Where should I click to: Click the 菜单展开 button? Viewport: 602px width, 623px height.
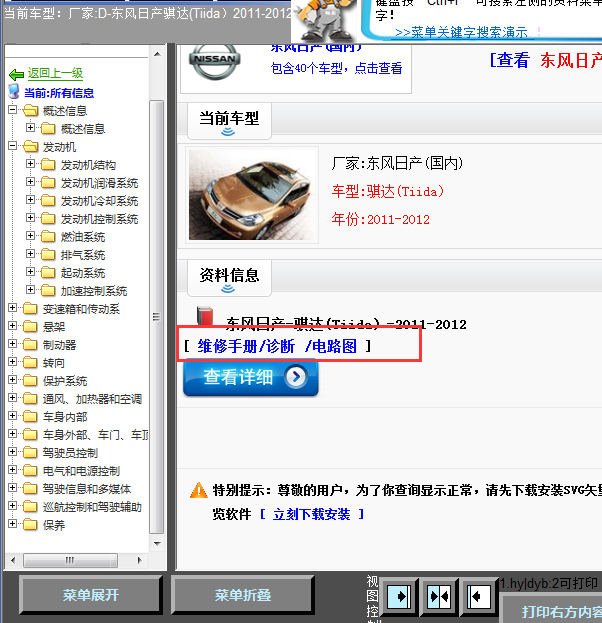91,595
